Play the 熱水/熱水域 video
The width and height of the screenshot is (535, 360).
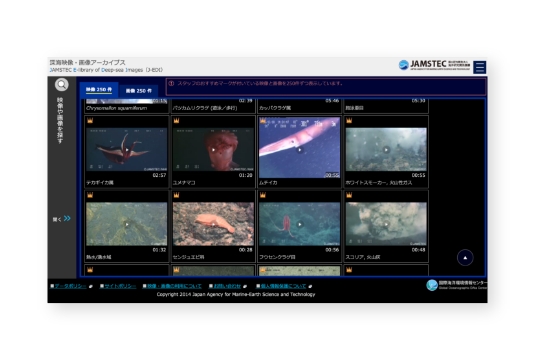[127, 224]
